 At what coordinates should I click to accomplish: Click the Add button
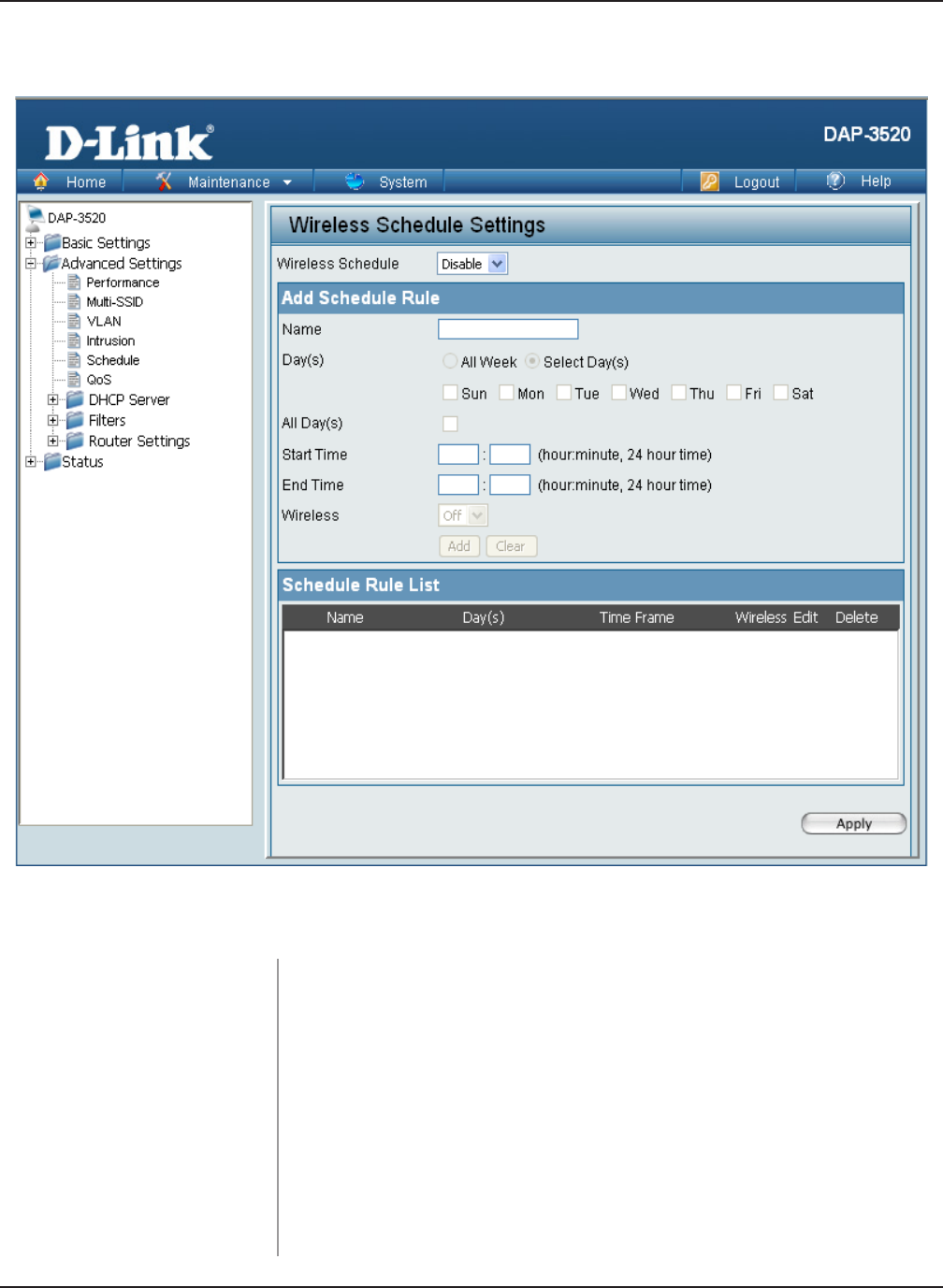point(459,546)
